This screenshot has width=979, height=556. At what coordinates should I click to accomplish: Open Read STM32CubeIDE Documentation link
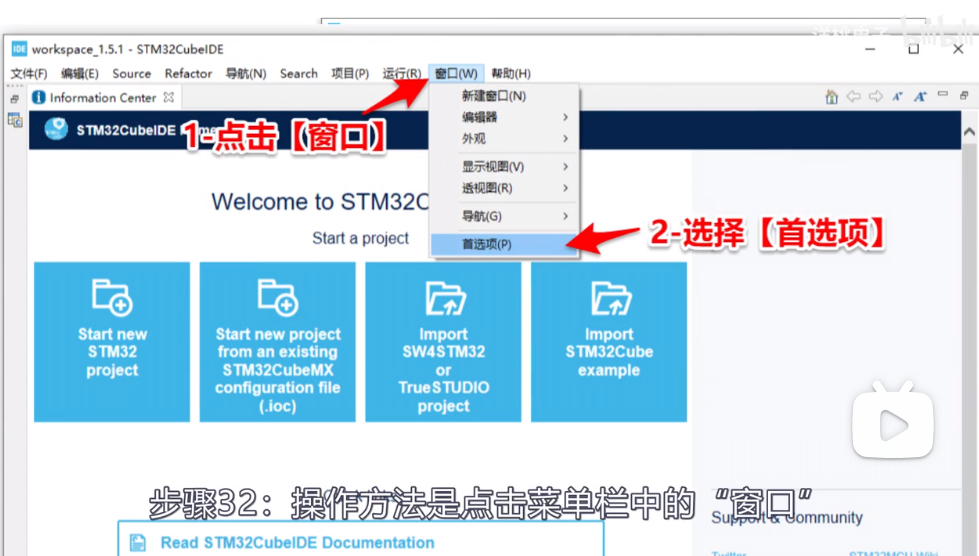point(298,542)
